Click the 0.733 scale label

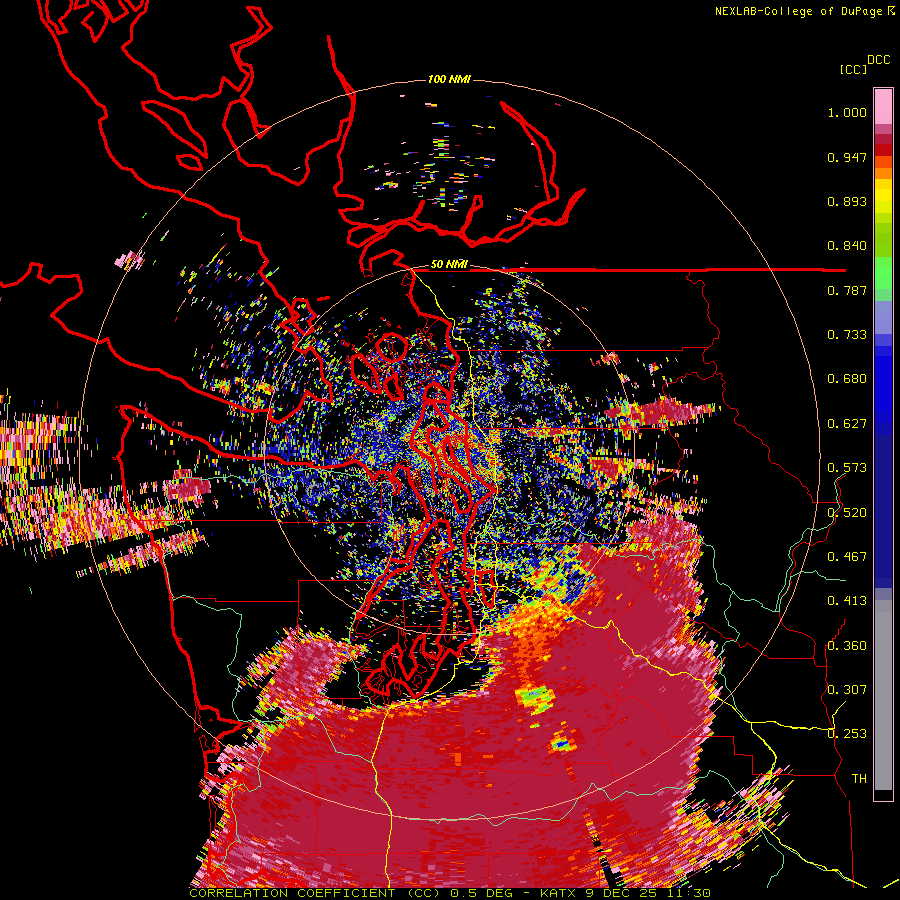click(847, 335)
